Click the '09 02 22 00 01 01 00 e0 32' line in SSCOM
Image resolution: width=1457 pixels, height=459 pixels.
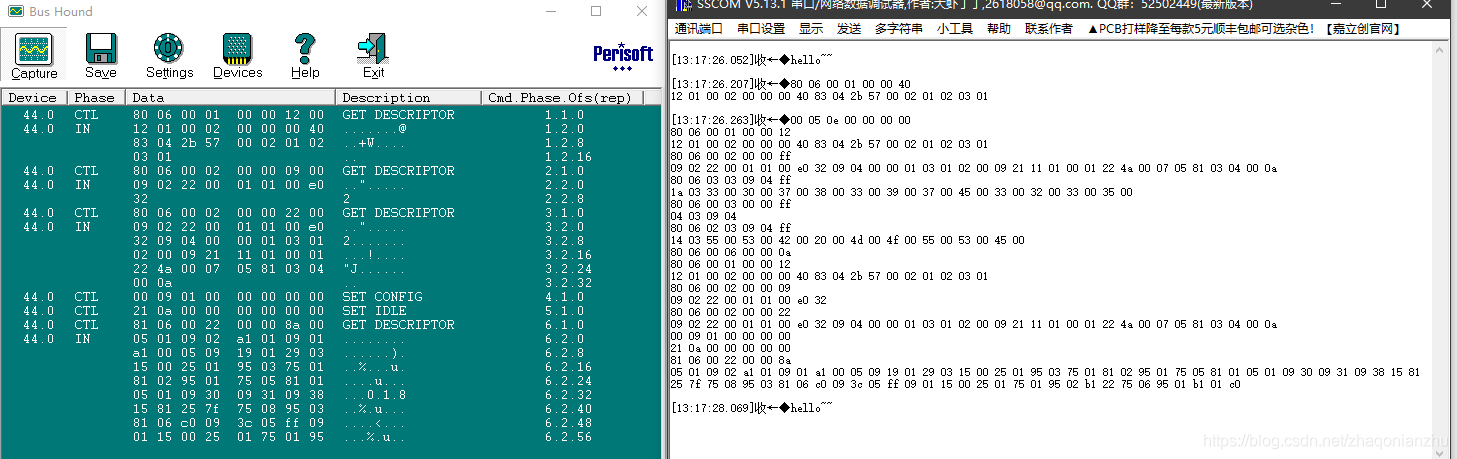click(749, 300)
